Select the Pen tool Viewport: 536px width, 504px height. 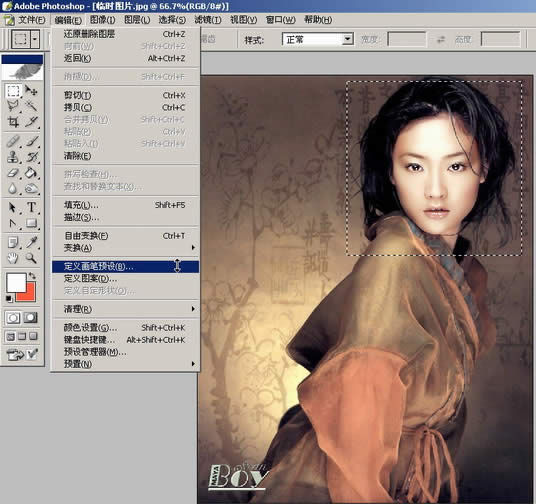pos(13,224)
